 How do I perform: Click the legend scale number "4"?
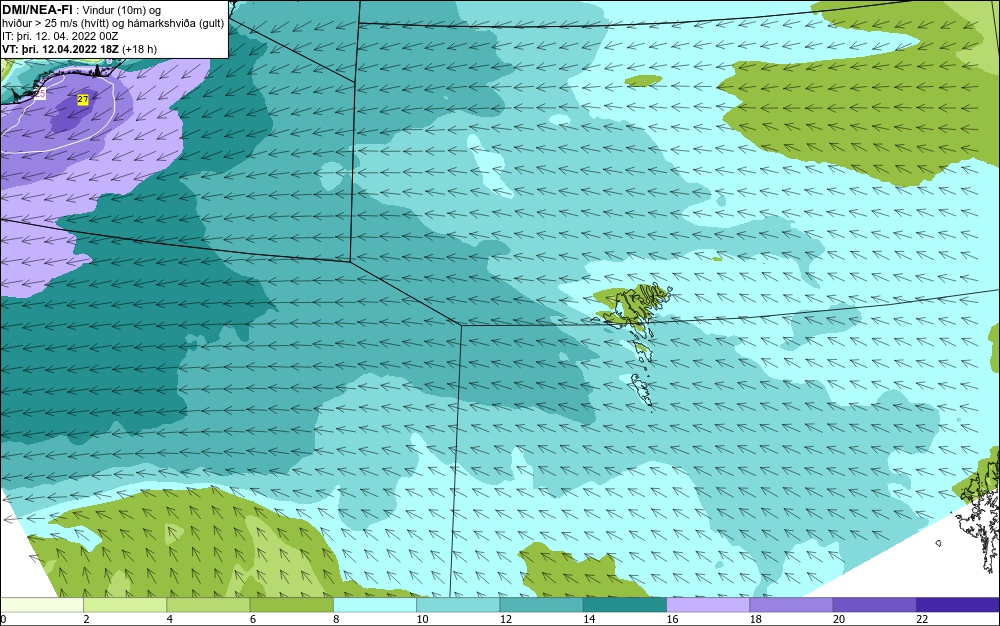click(169, 619)
